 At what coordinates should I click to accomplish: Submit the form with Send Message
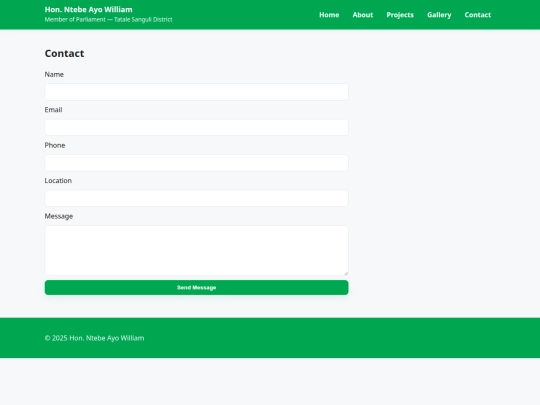click(196, 288)
